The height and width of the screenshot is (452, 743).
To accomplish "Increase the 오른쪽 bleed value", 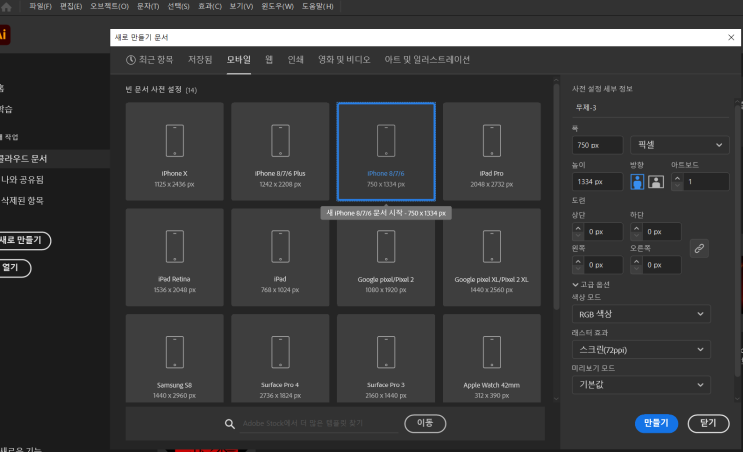I will 636,262.
